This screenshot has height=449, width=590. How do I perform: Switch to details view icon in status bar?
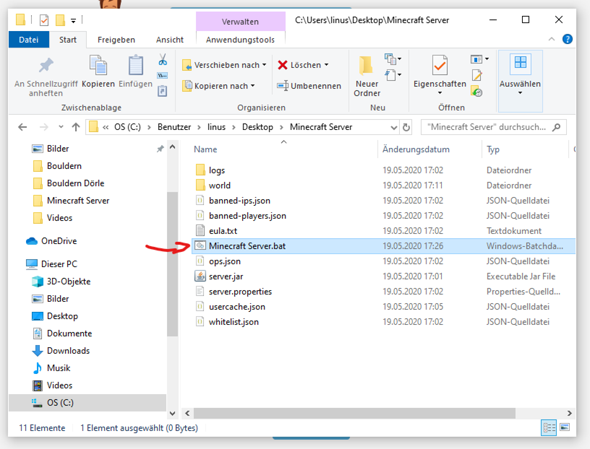pyautogui.click(x=549, y=428)
